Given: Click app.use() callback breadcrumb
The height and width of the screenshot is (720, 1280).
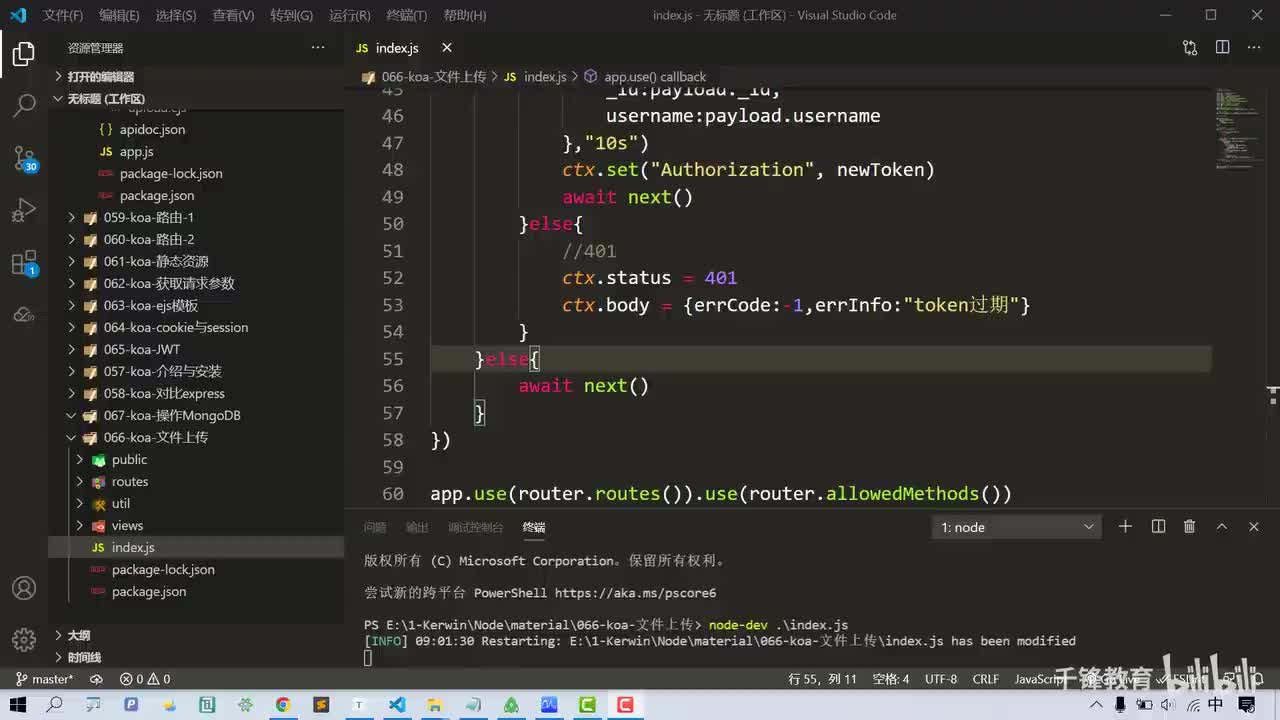Looking at the screenshot, I should click(654, 77).
